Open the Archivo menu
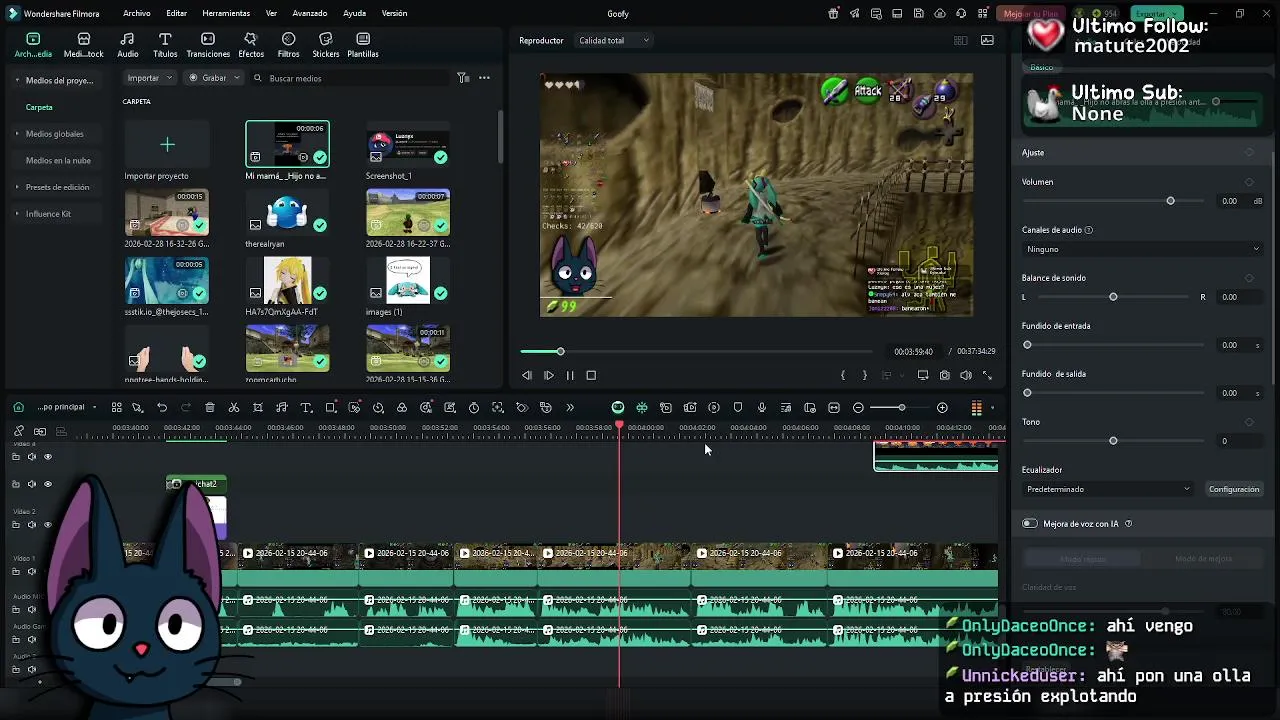1280x720 pixels. [137, 13]
